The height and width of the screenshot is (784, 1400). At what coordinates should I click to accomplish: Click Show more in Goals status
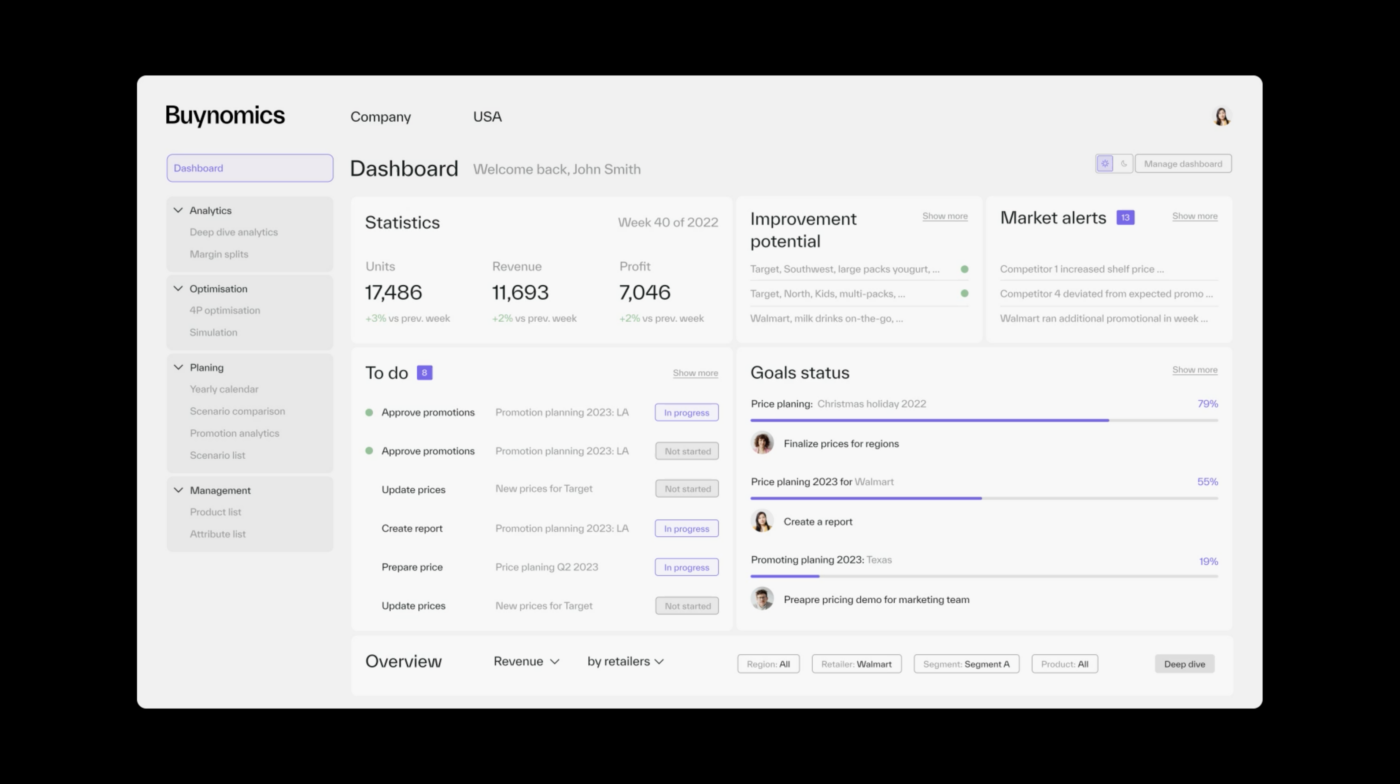(1194, 370)
